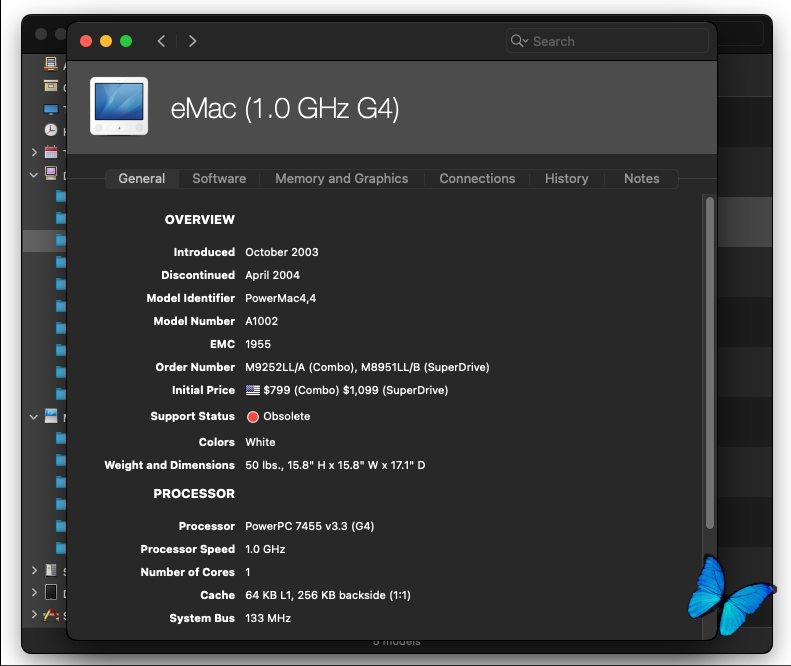Click the "OVERVIEW" section heading

200,219
